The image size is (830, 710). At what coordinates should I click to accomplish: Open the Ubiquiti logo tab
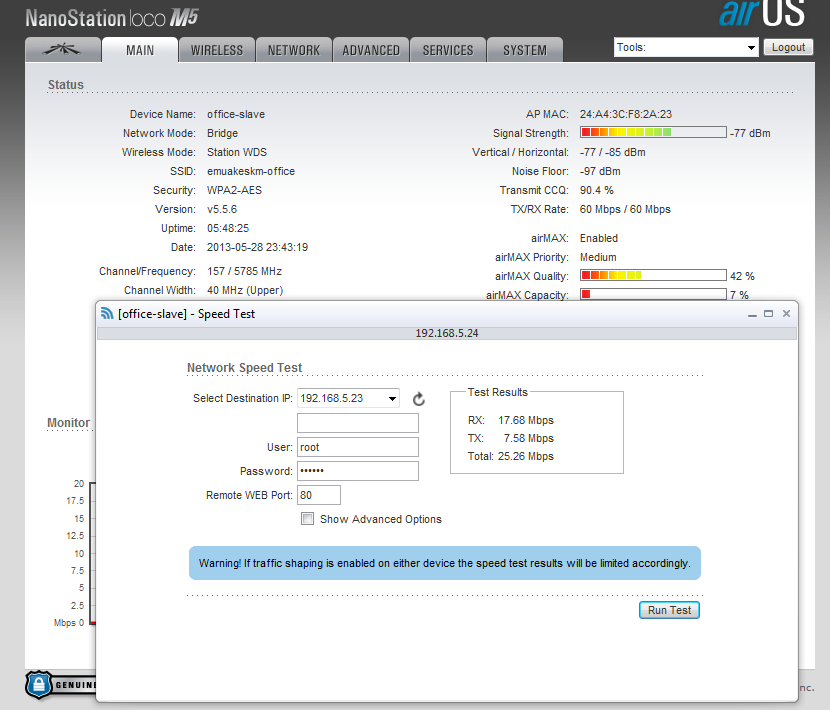coord(63,50)
